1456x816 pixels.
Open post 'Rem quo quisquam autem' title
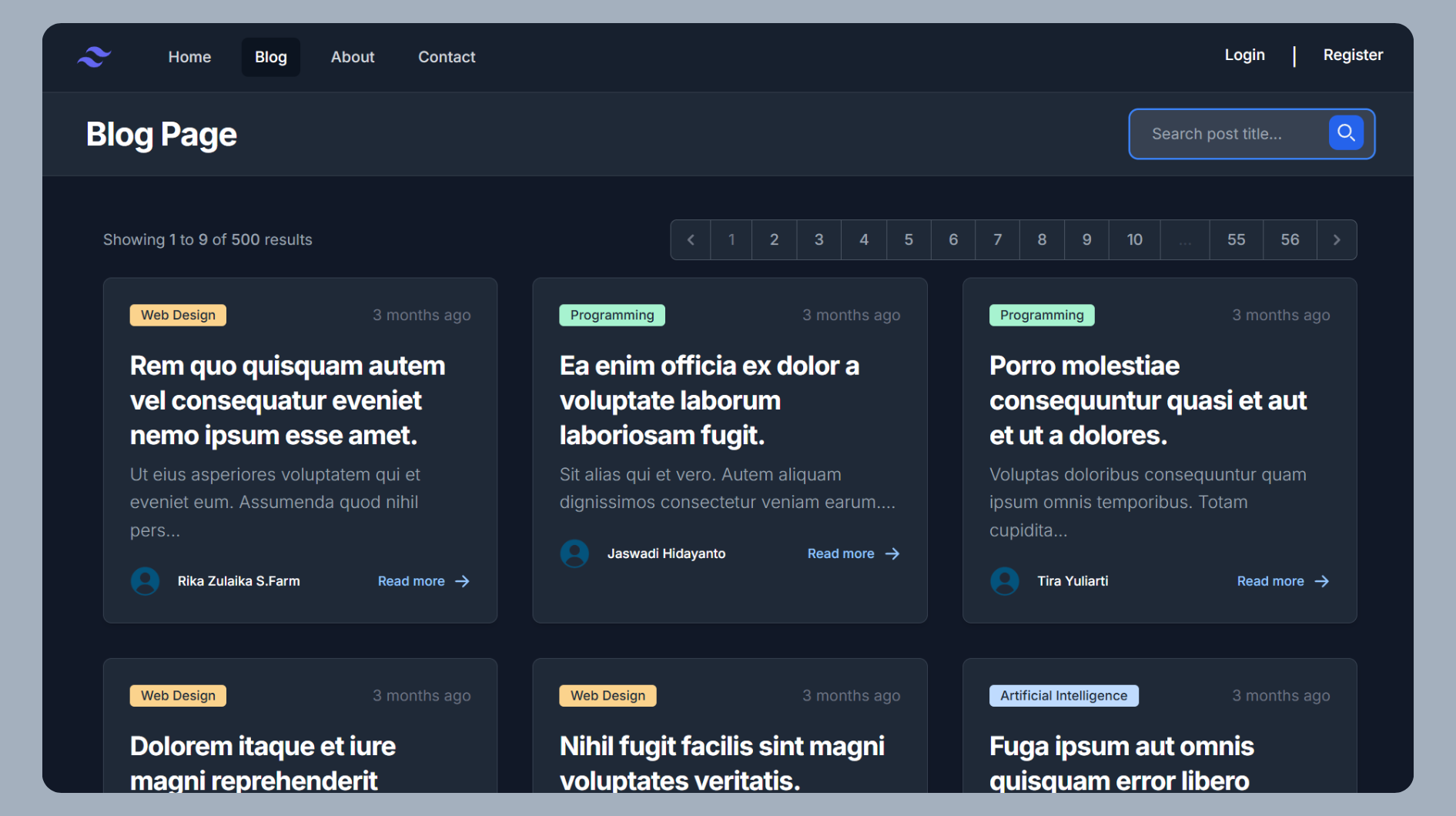click(287, 400)
